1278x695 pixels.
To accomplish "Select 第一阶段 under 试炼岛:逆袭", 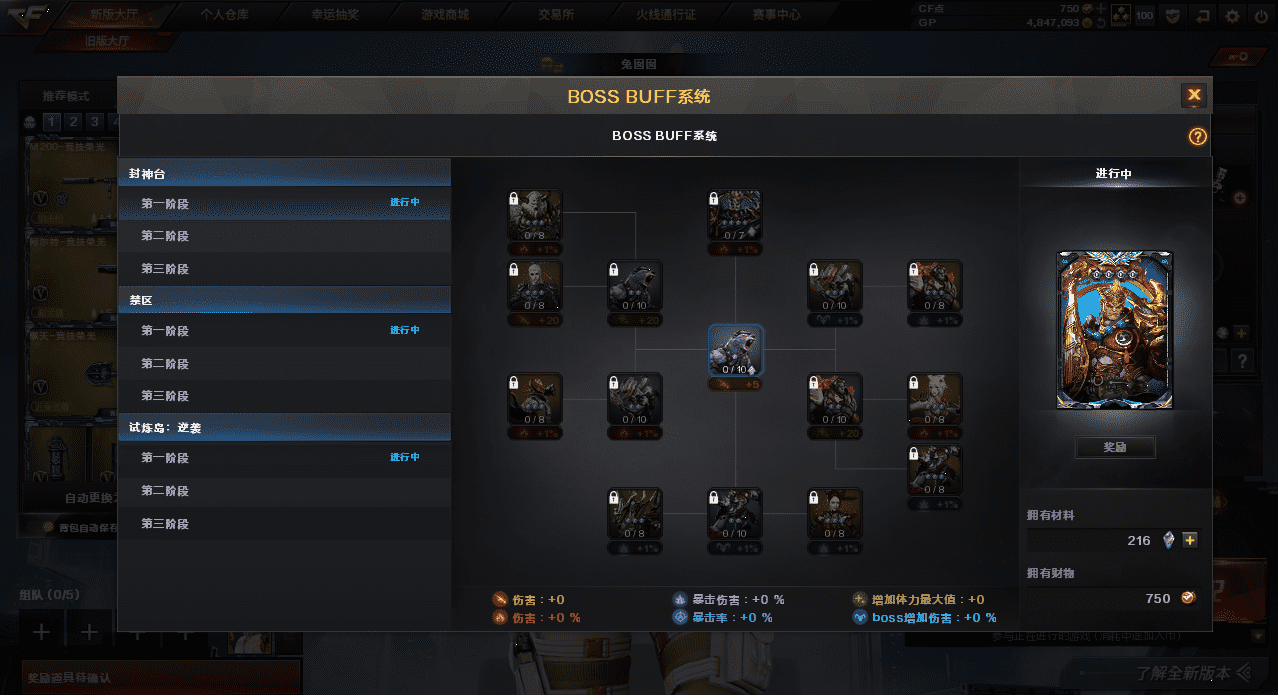I will coord(284,457).
